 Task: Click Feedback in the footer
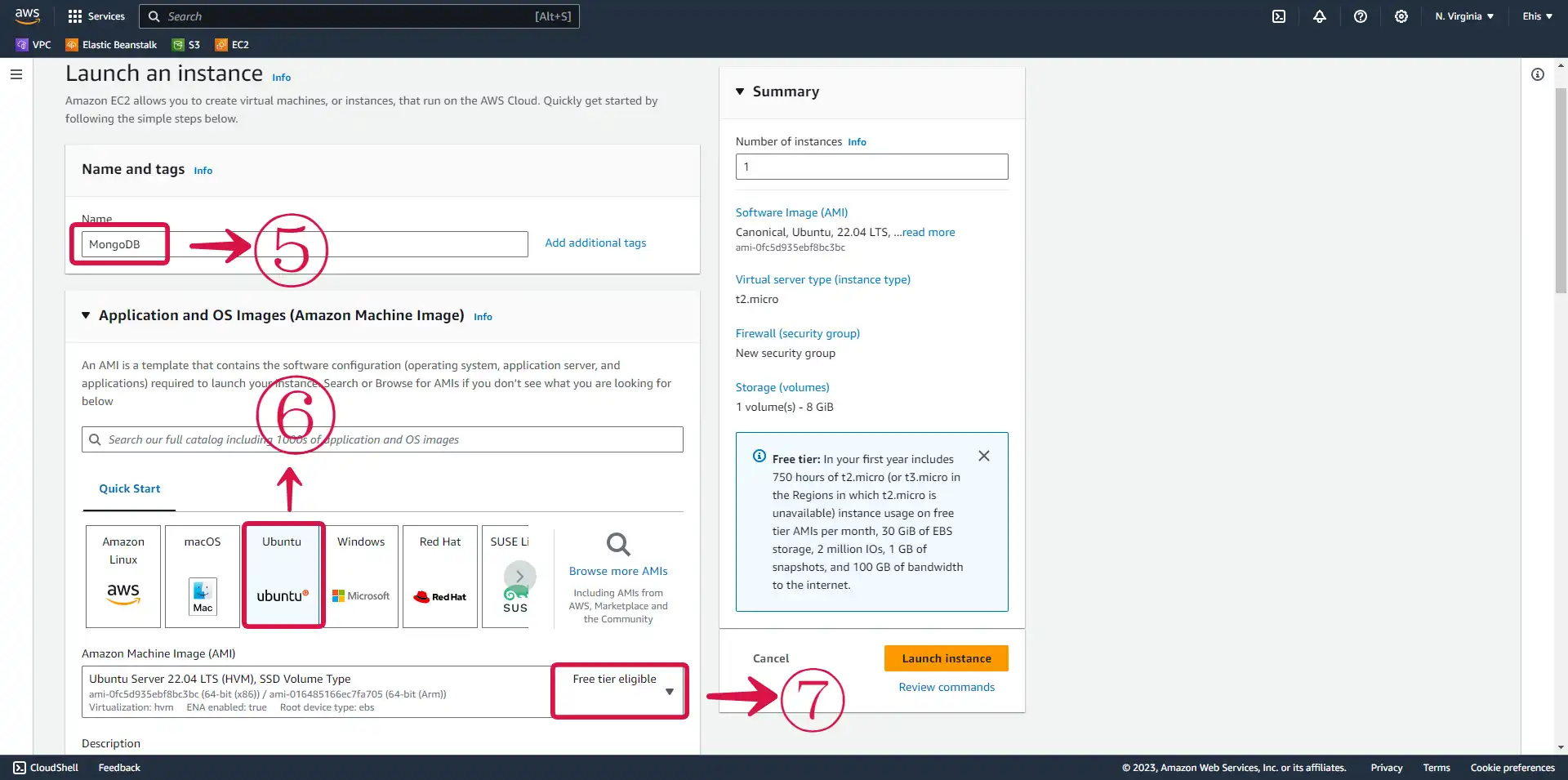[x=119, y=768]
